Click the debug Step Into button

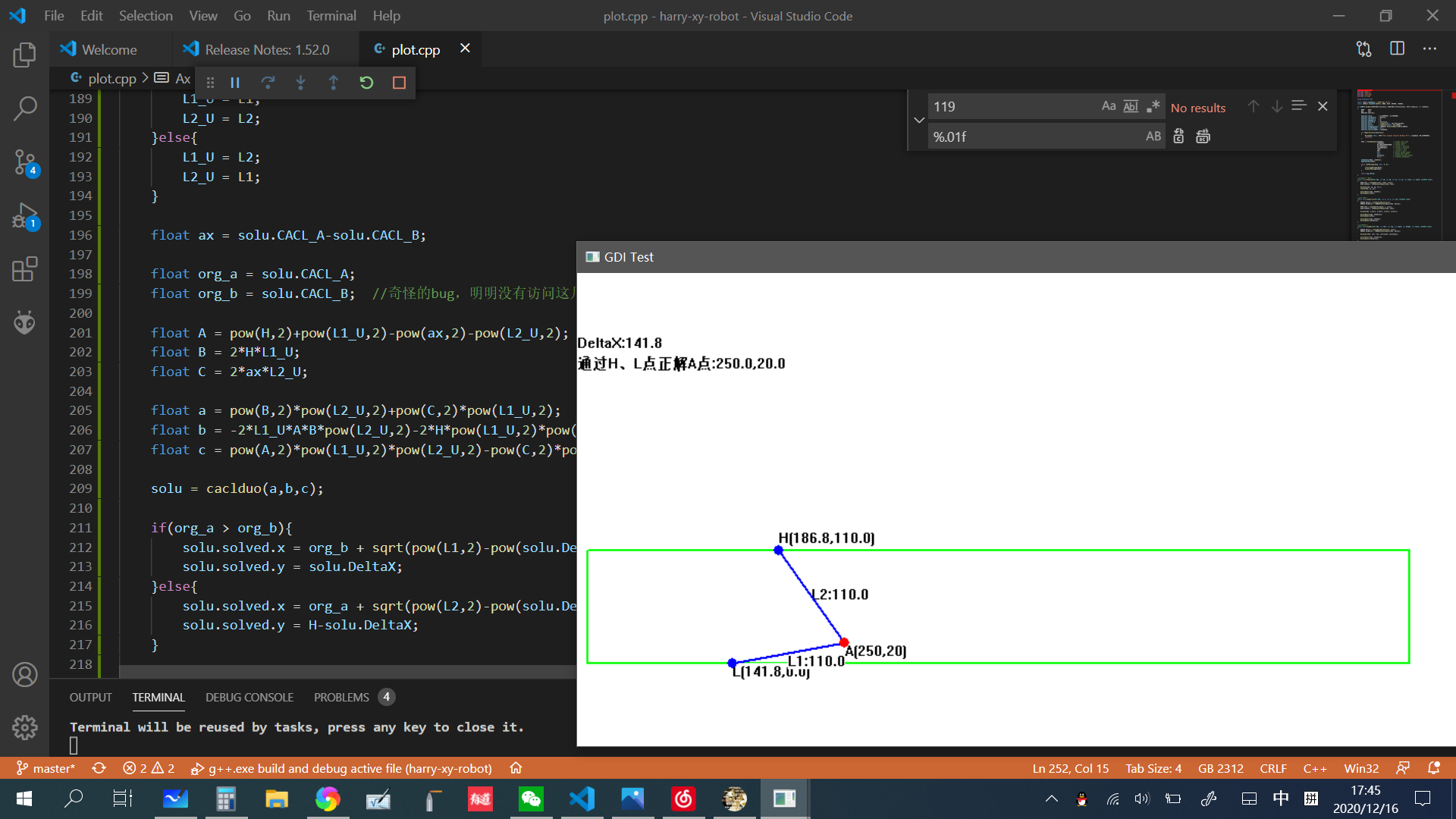[x=300, y=83]
